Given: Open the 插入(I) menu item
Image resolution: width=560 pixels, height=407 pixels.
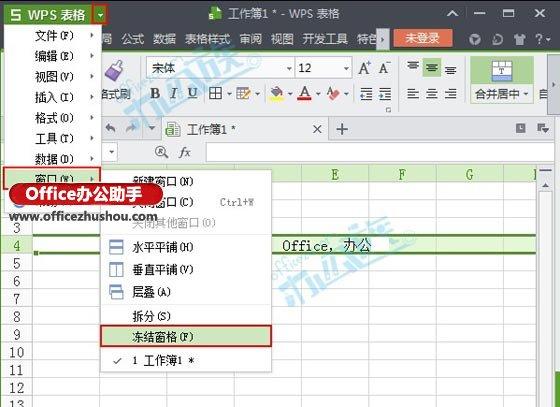Looking at the screenshot, I should (x=52, y=97).
